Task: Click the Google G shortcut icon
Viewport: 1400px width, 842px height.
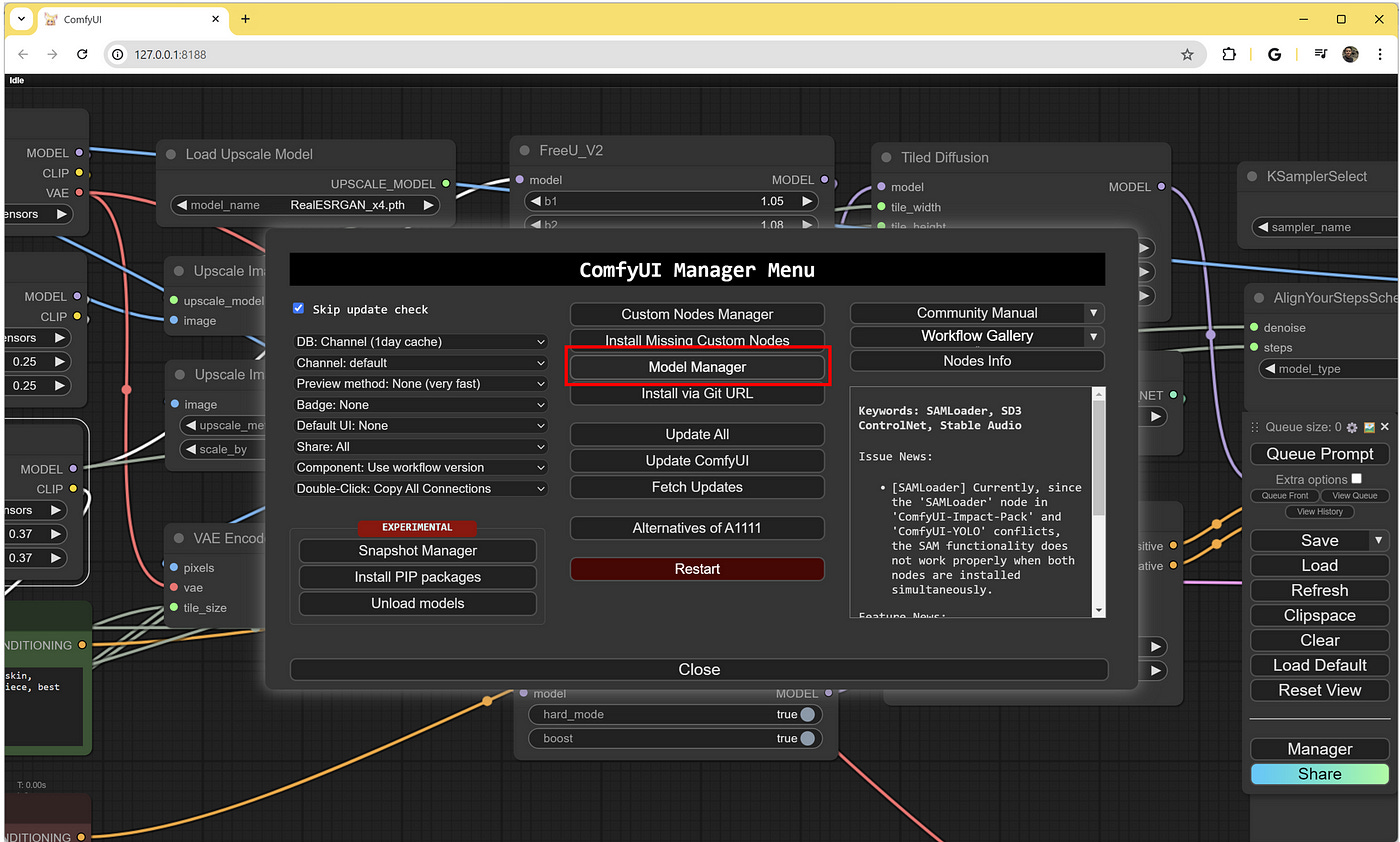Action: (1274, 54)
